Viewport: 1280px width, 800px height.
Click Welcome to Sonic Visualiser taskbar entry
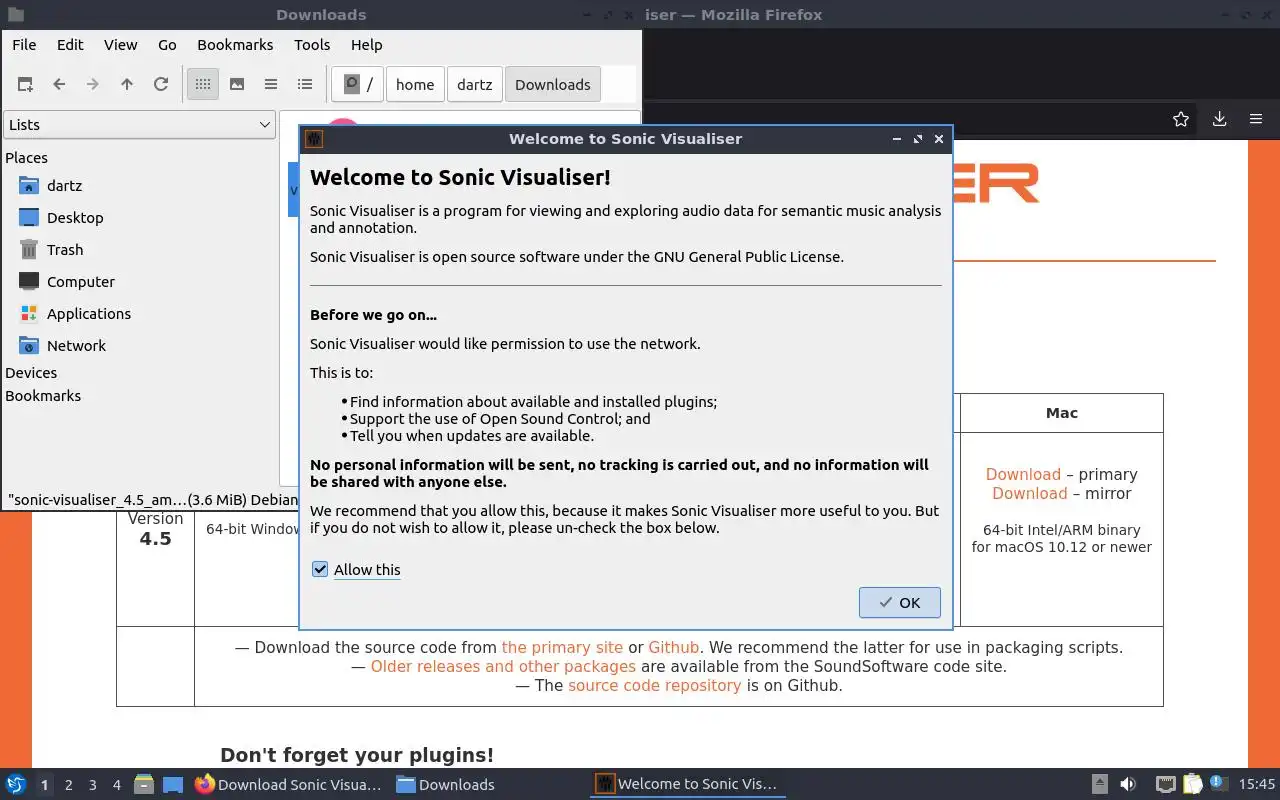(687, 784)
